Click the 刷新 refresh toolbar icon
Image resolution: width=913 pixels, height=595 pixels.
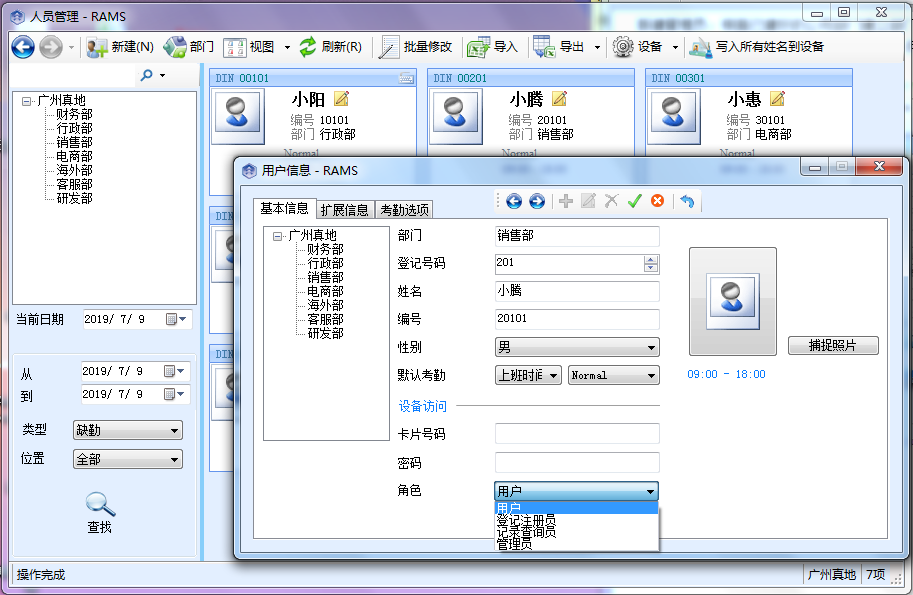coord(309,47)
